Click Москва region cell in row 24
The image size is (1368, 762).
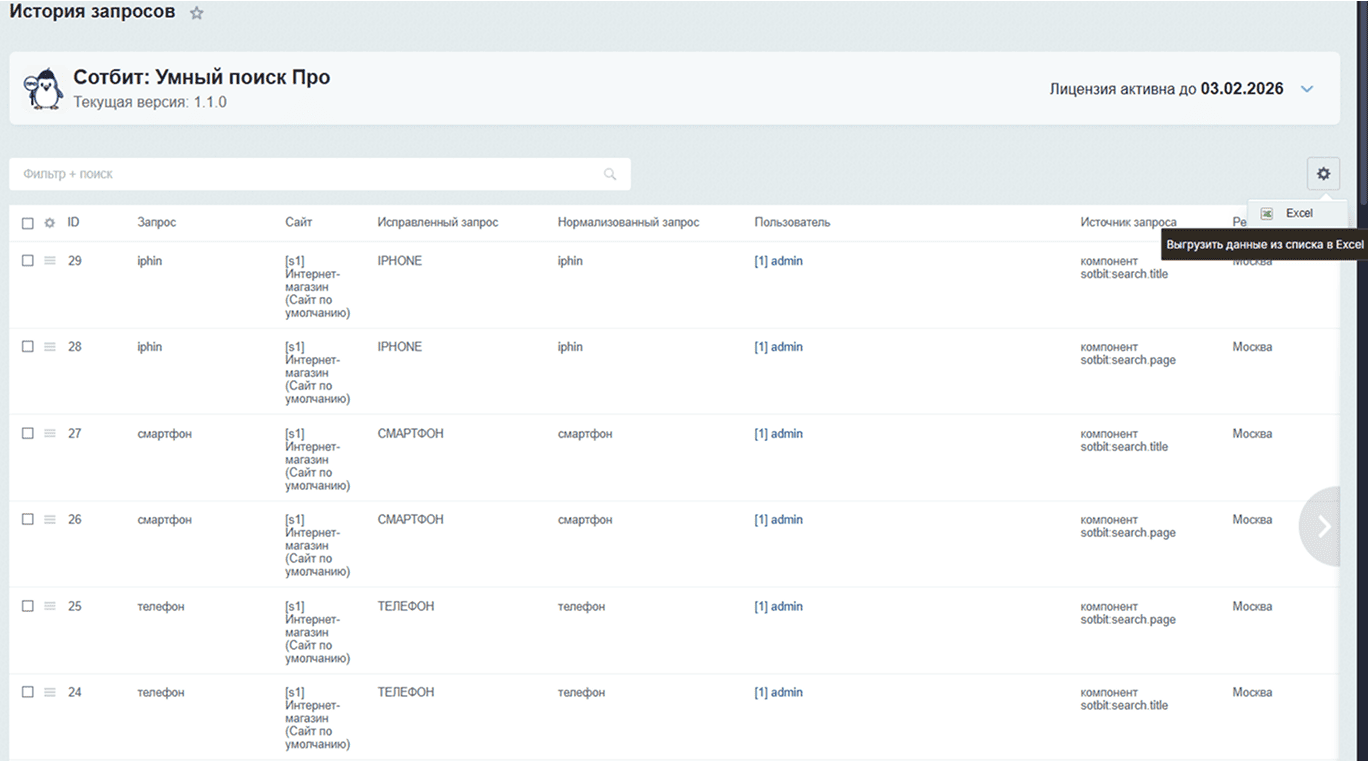pos(1252,693)
